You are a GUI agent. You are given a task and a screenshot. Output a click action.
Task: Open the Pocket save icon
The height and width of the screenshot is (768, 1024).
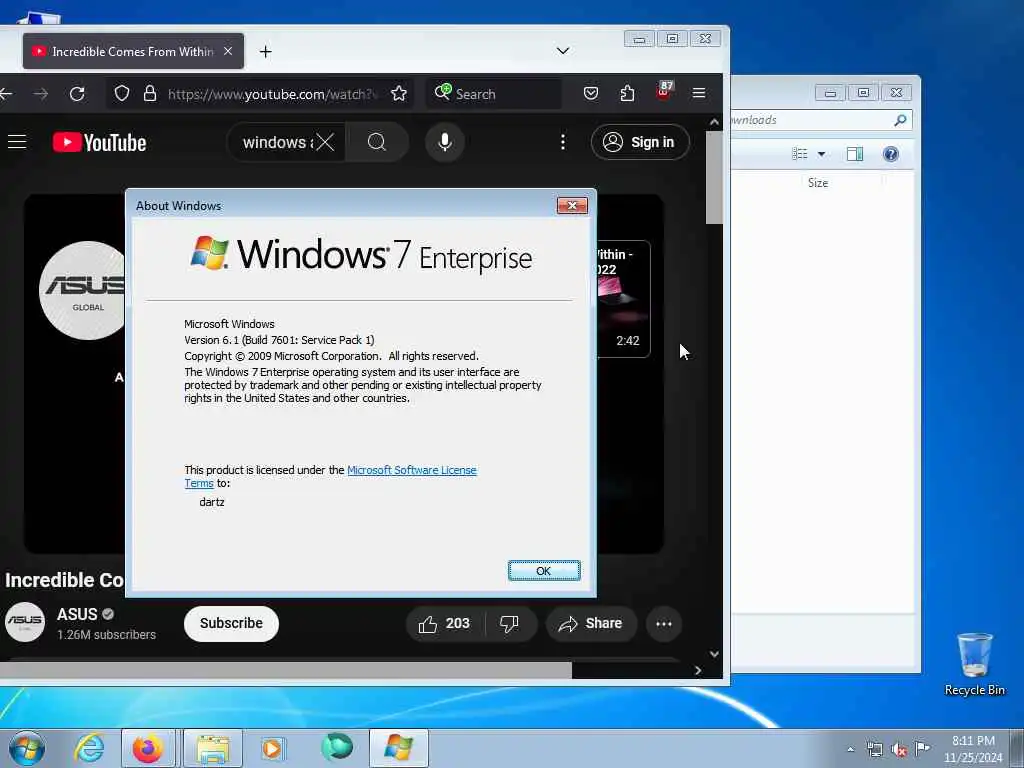click(591, 93)
